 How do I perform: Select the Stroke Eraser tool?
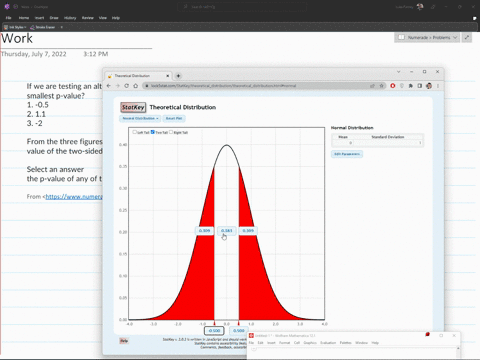coord(43,27)
